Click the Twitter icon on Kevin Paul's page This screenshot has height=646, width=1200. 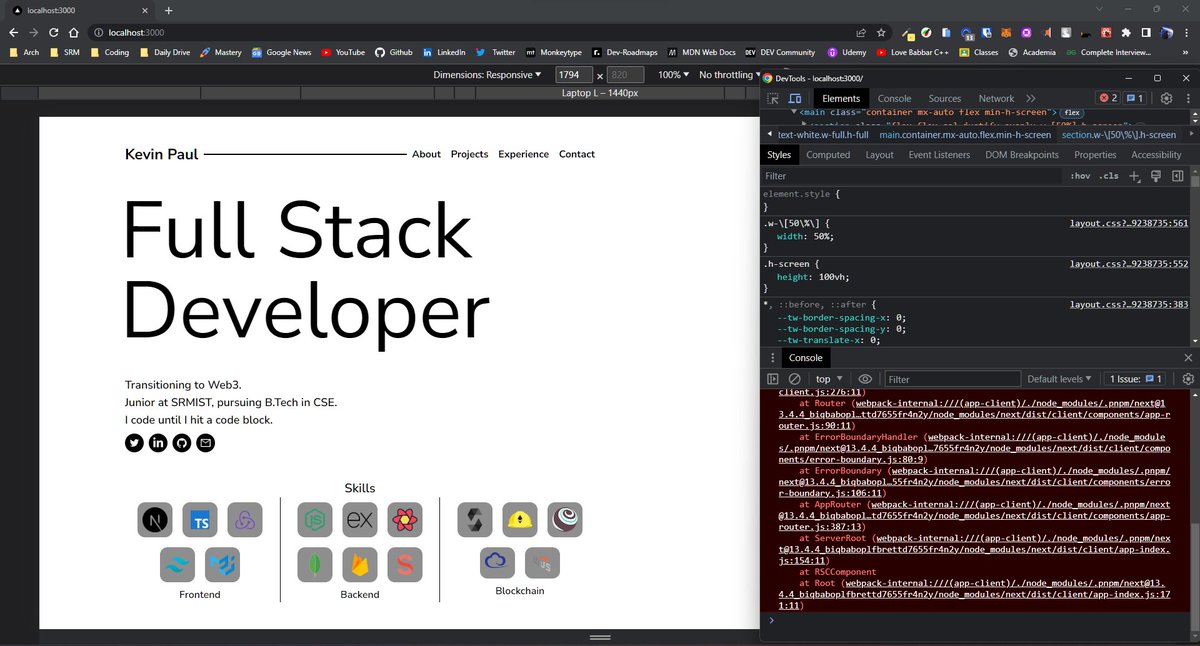(134, 442)
